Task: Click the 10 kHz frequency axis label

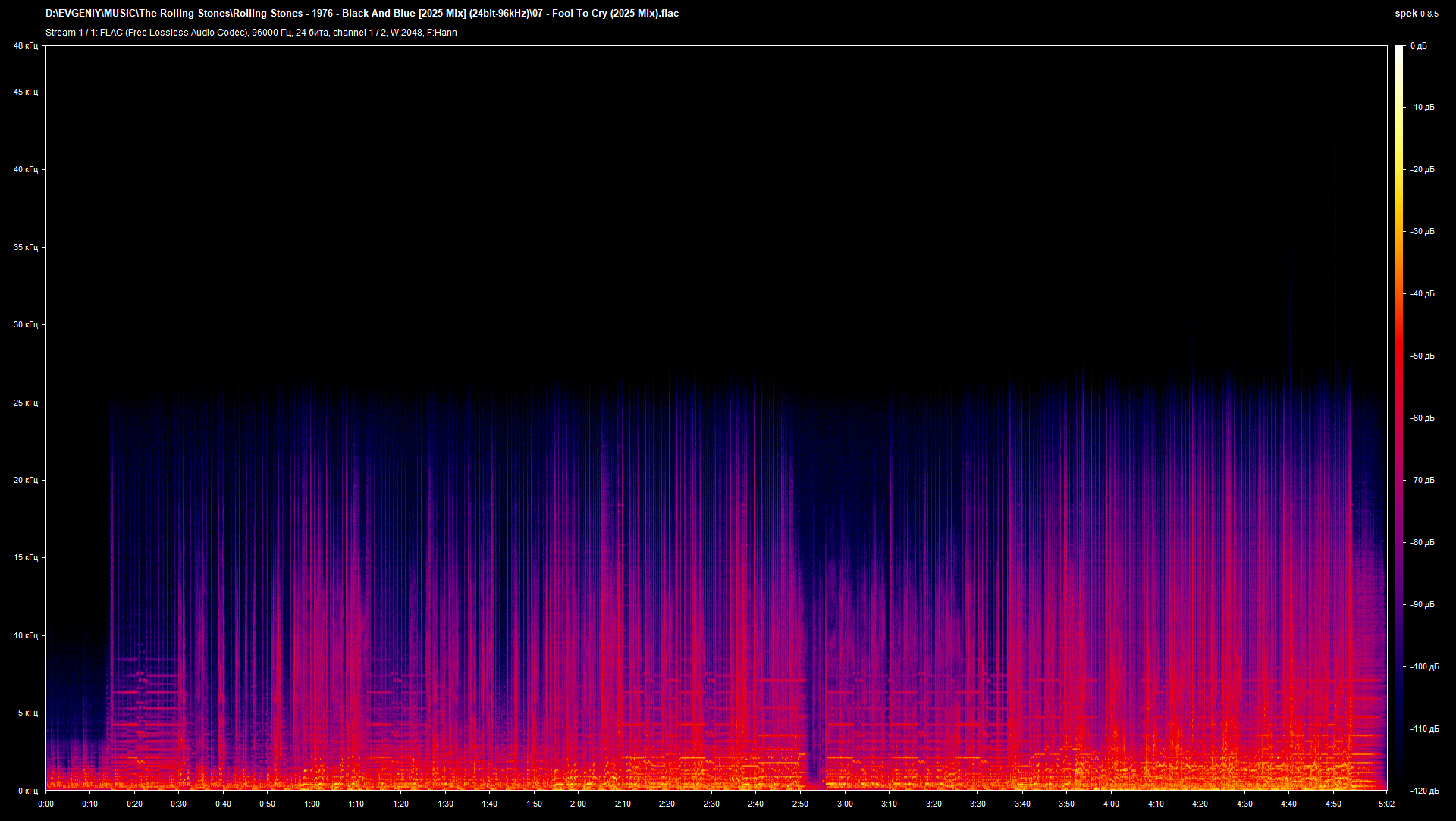Action: pyautogui.click(x=25, y=635)
